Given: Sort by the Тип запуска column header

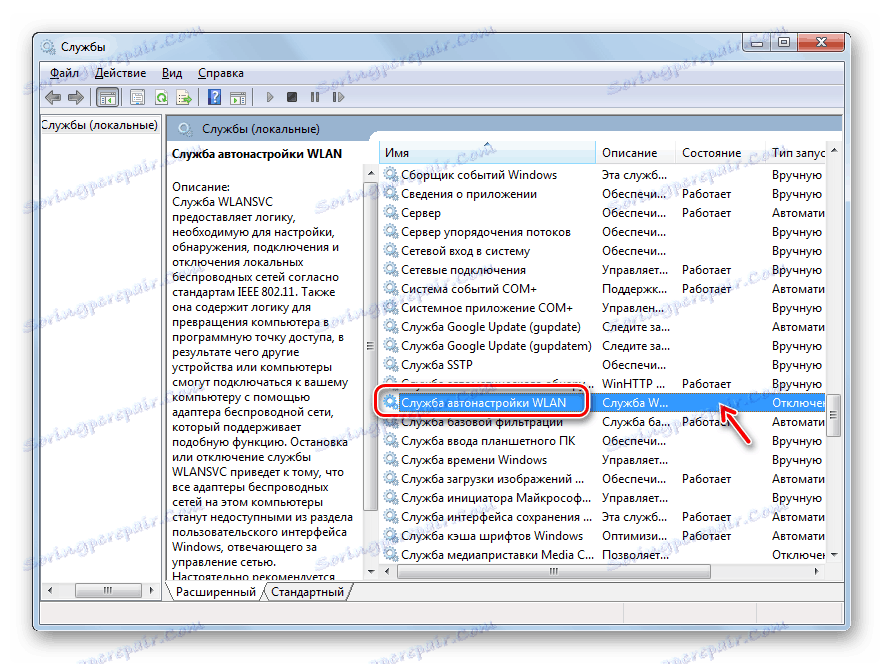Looking at the screenshot, I should 796,153.
